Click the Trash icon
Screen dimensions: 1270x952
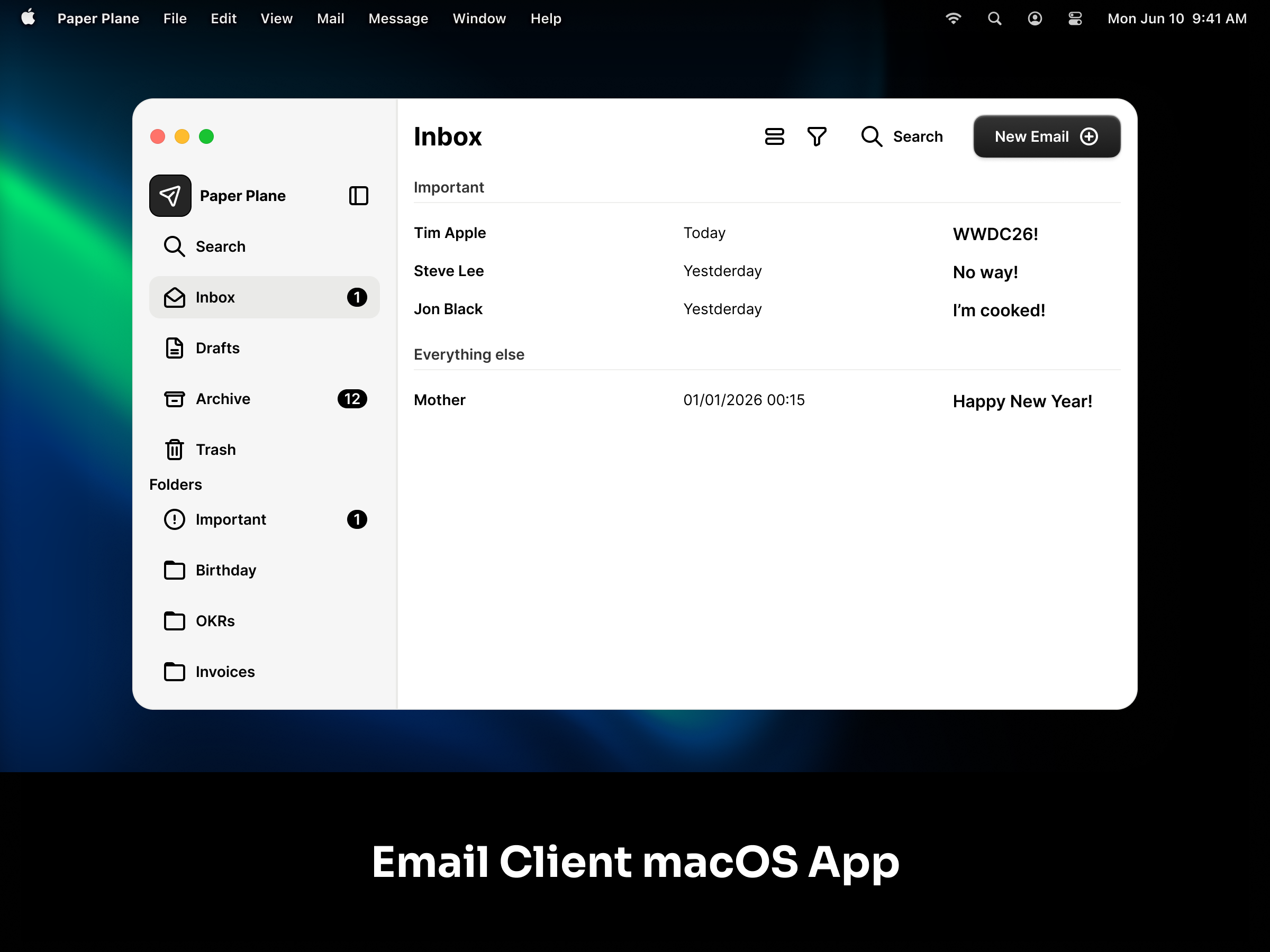click(x=175, y=450)
